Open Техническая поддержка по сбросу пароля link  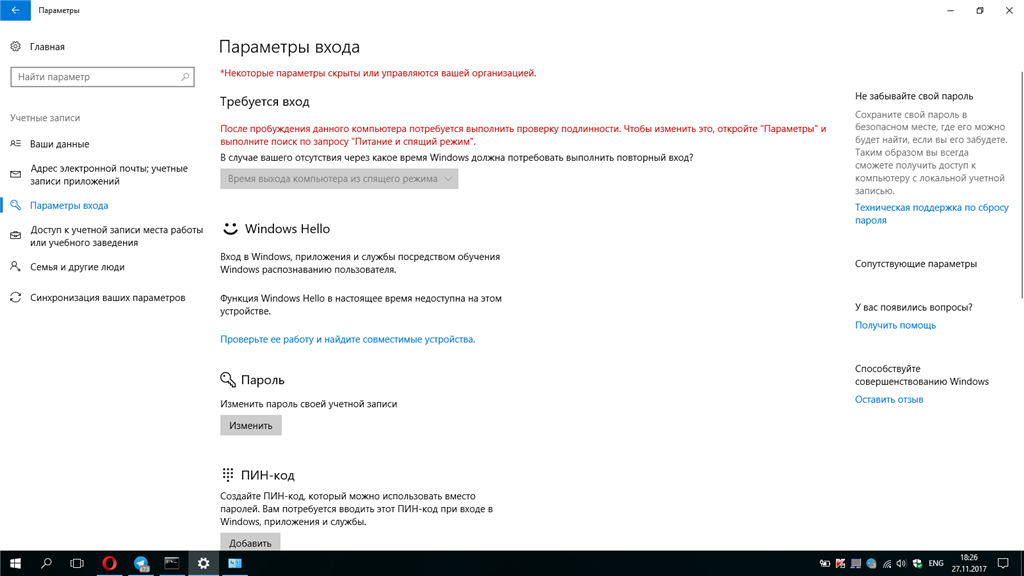931,214
